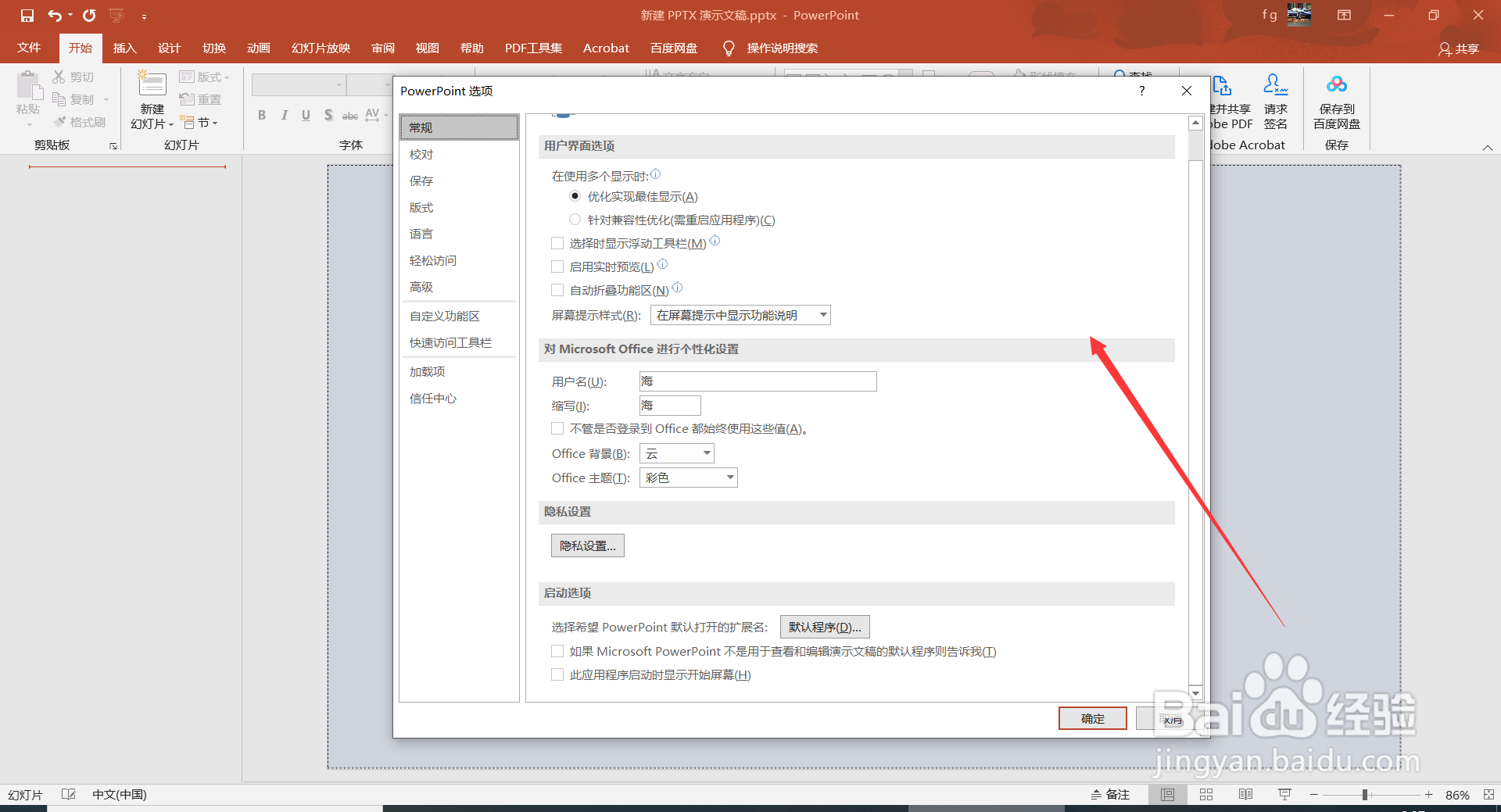Open clipboard pane launcher

[113, 146]
